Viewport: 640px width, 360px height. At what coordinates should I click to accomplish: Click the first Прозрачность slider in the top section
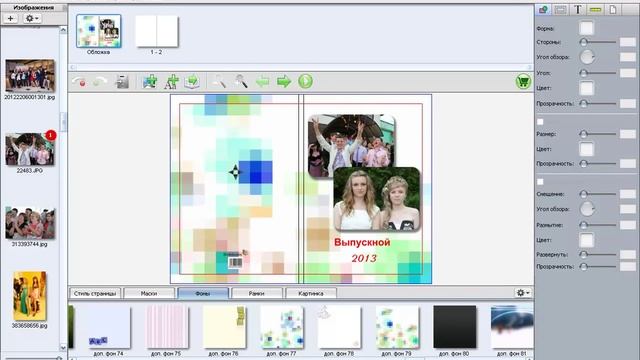coord(598,104)
